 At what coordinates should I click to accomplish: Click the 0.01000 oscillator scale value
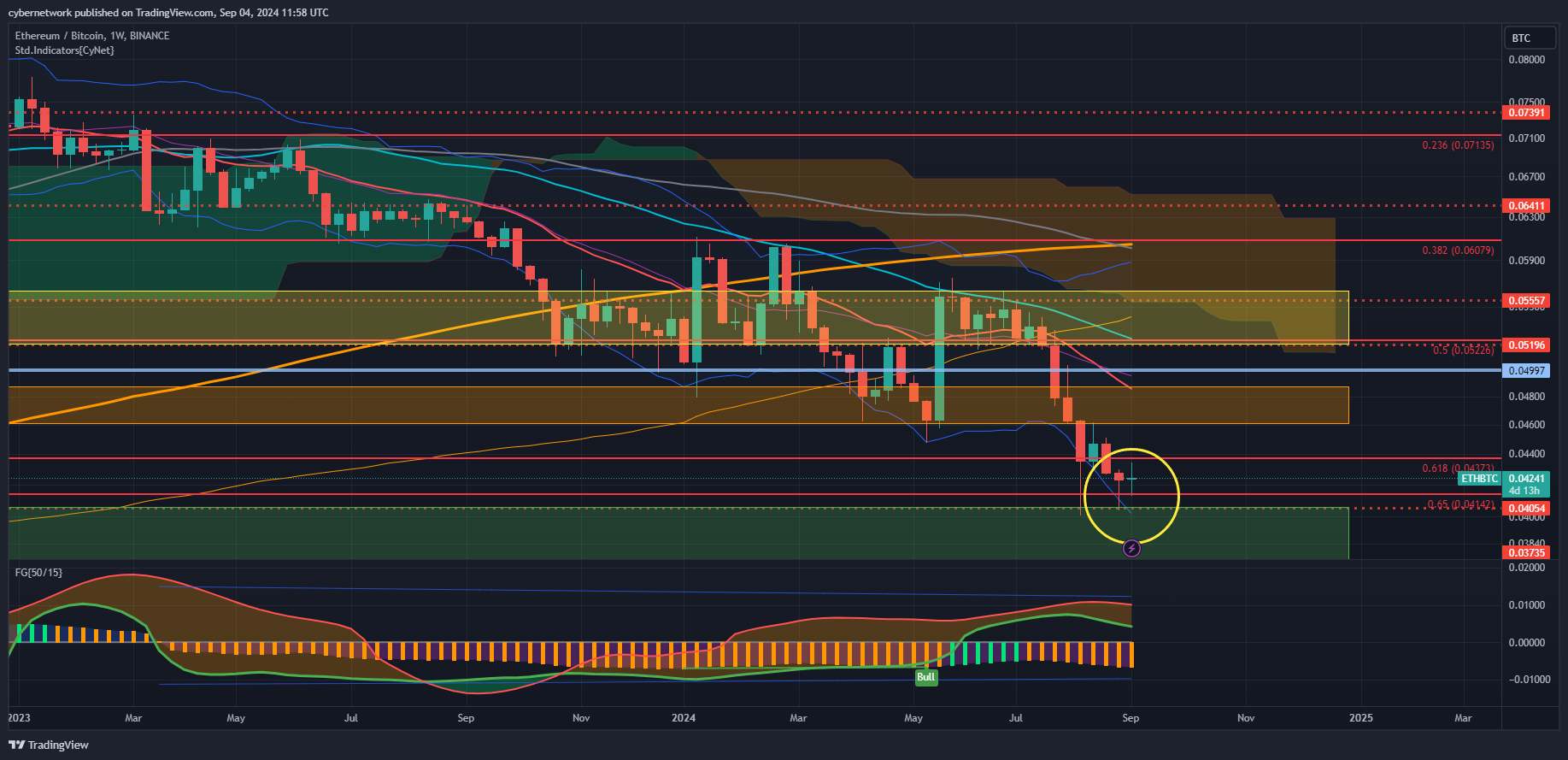(x=1527, y=605)
